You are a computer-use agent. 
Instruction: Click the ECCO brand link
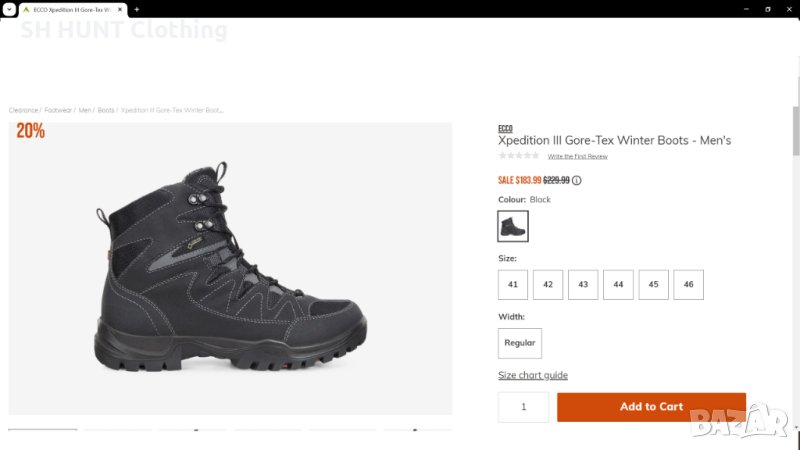(505, 129)
